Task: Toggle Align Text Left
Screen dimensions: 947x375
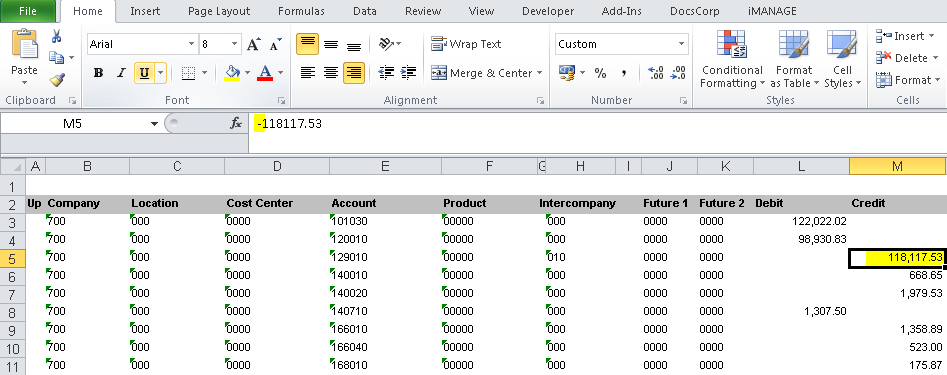Action: tap(307, 73)
